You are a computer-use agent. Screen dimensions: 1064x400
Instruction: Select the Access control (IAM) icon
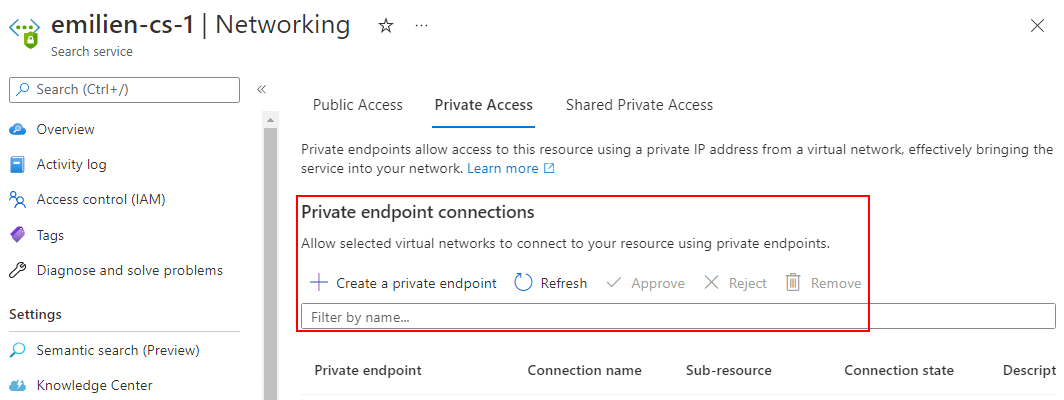point(18,200)
